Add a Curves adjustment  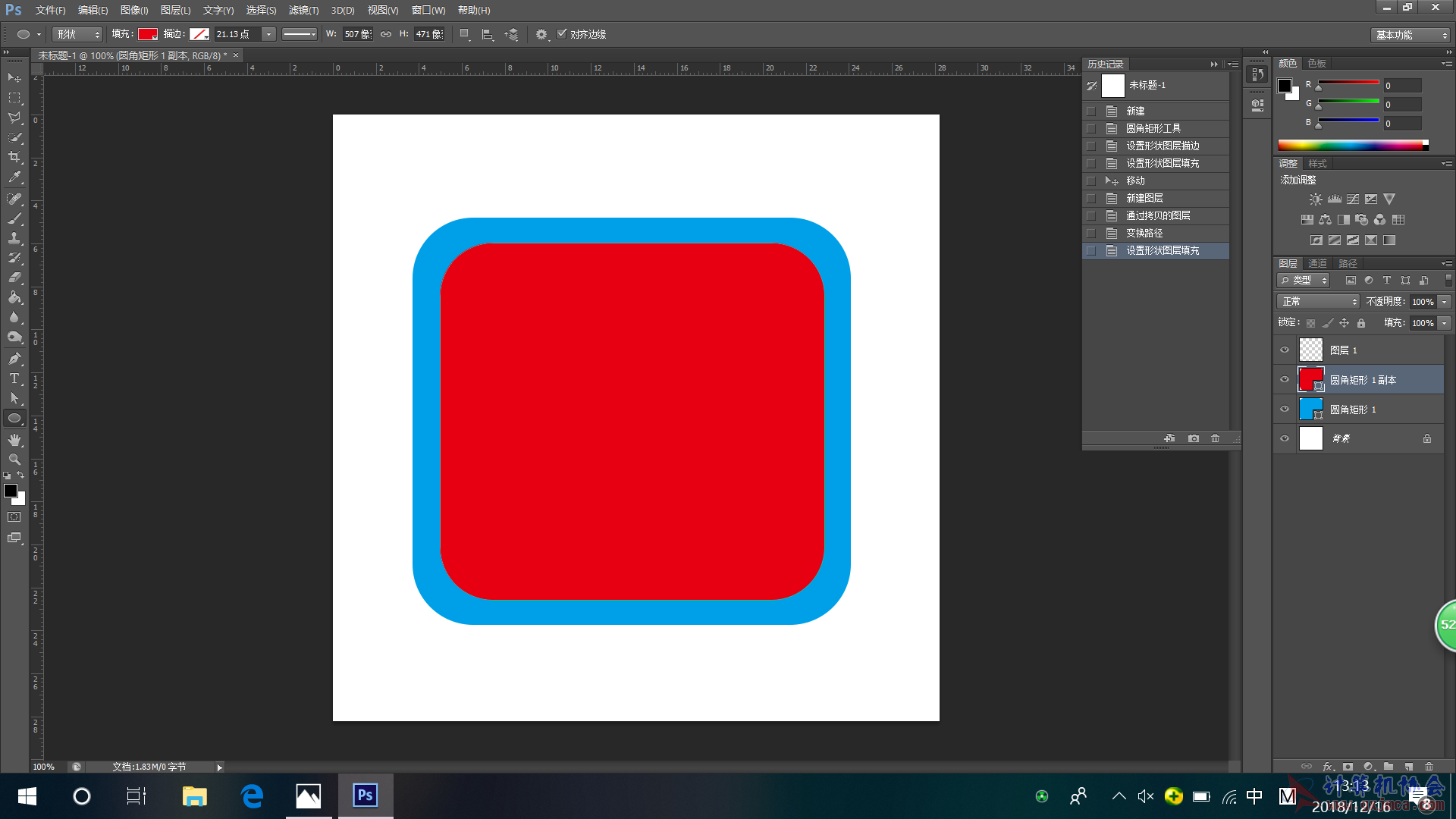point(1353,199)
